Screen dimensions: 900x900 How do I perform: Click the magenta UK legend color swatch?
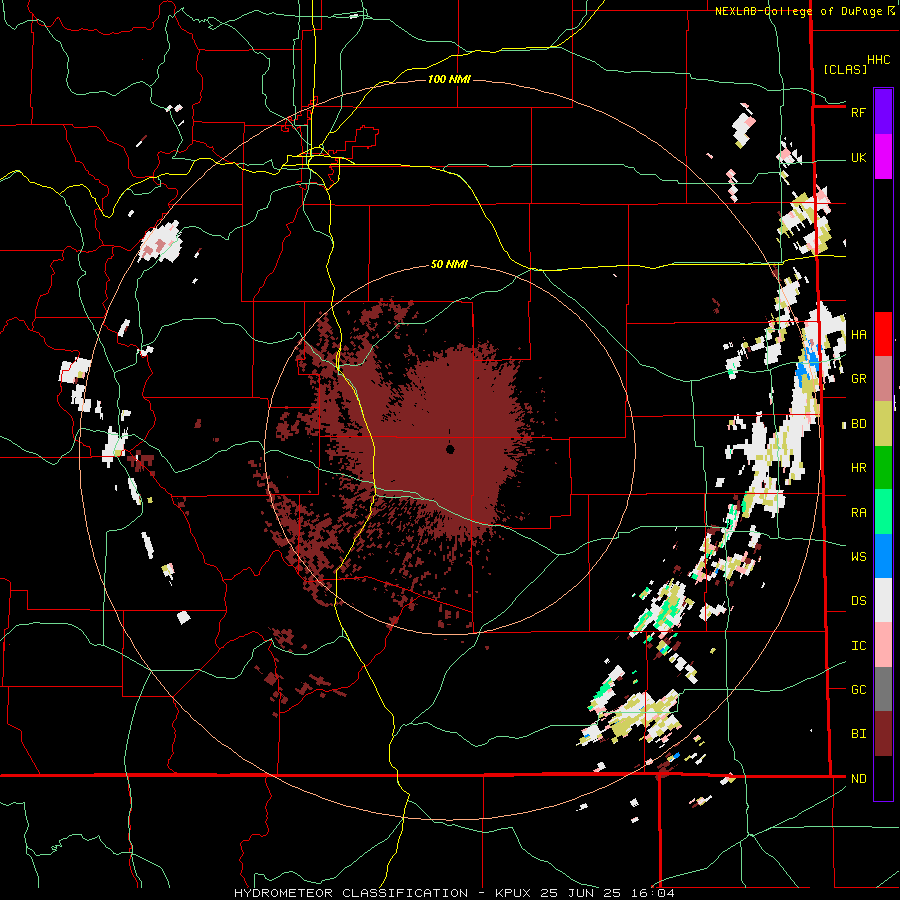[x=883, y=157]
